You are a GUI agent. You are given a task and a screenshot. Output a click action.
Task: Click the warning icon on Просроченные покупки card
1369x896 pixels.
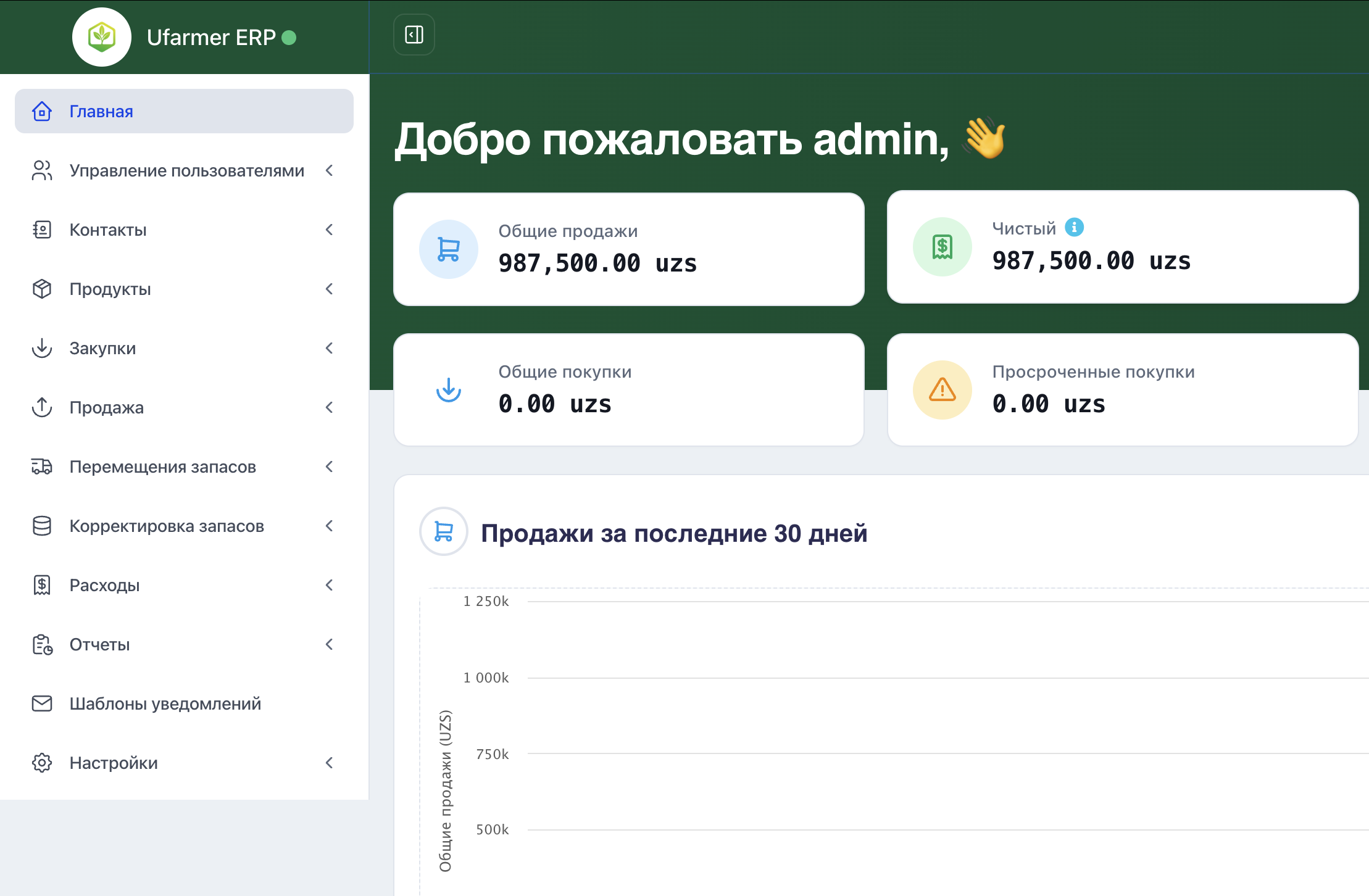tap(941, 389)
